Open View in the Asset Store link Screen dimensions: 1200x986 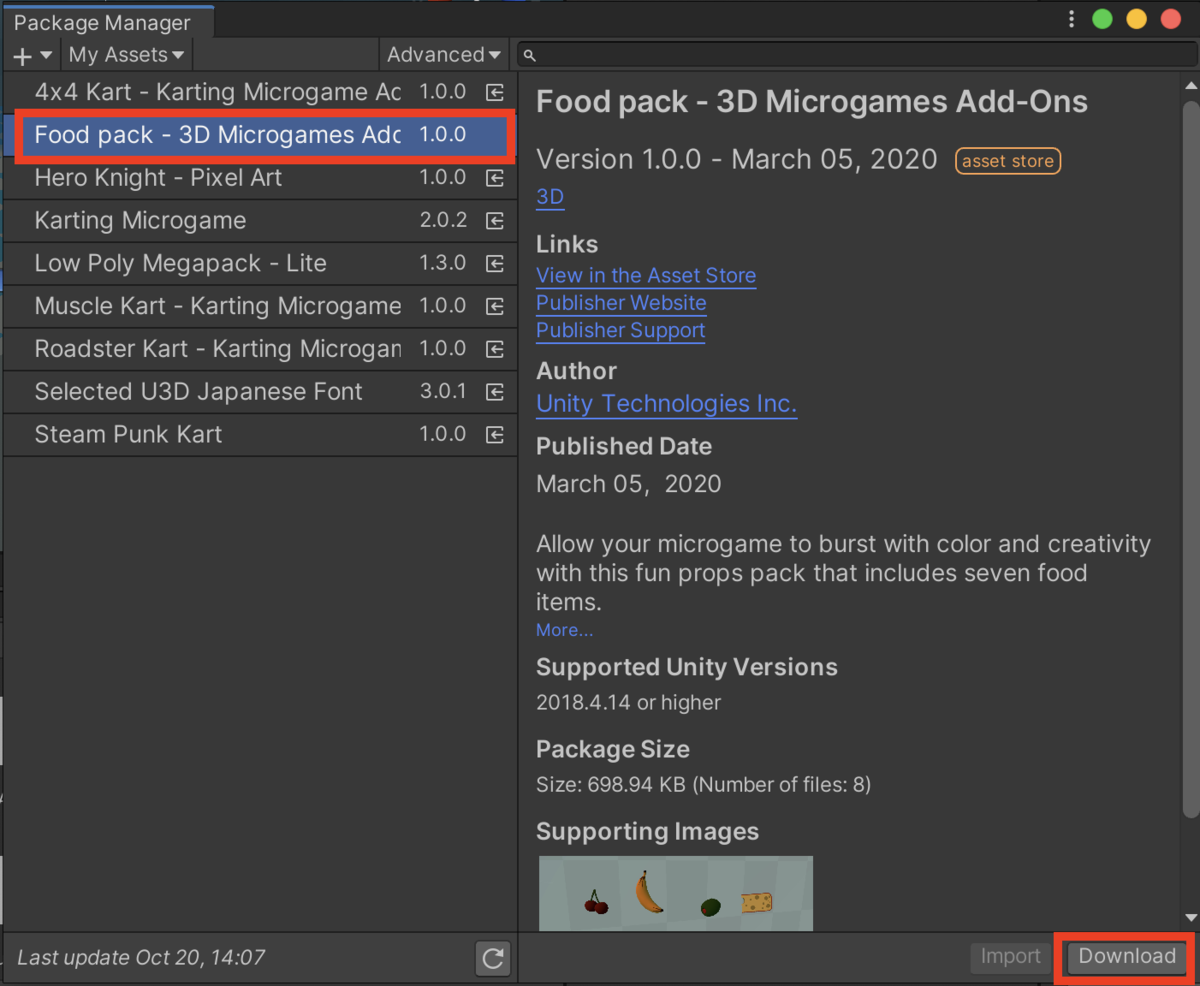point(646,276)
